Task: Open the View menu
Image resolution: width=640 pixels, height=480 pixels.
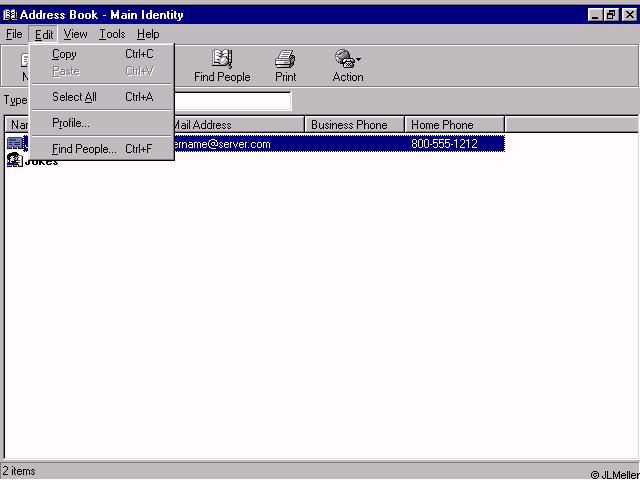Action: pos(75,34)
